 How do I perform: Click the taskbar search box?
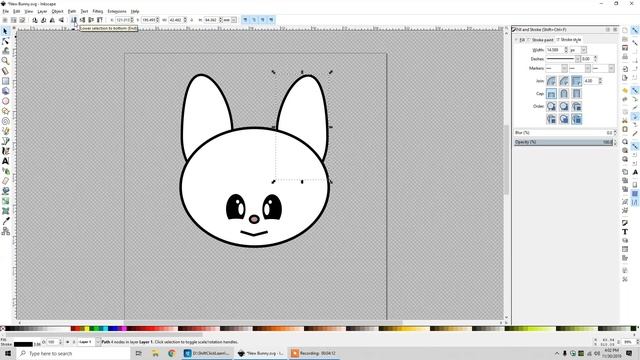(74, 353)
